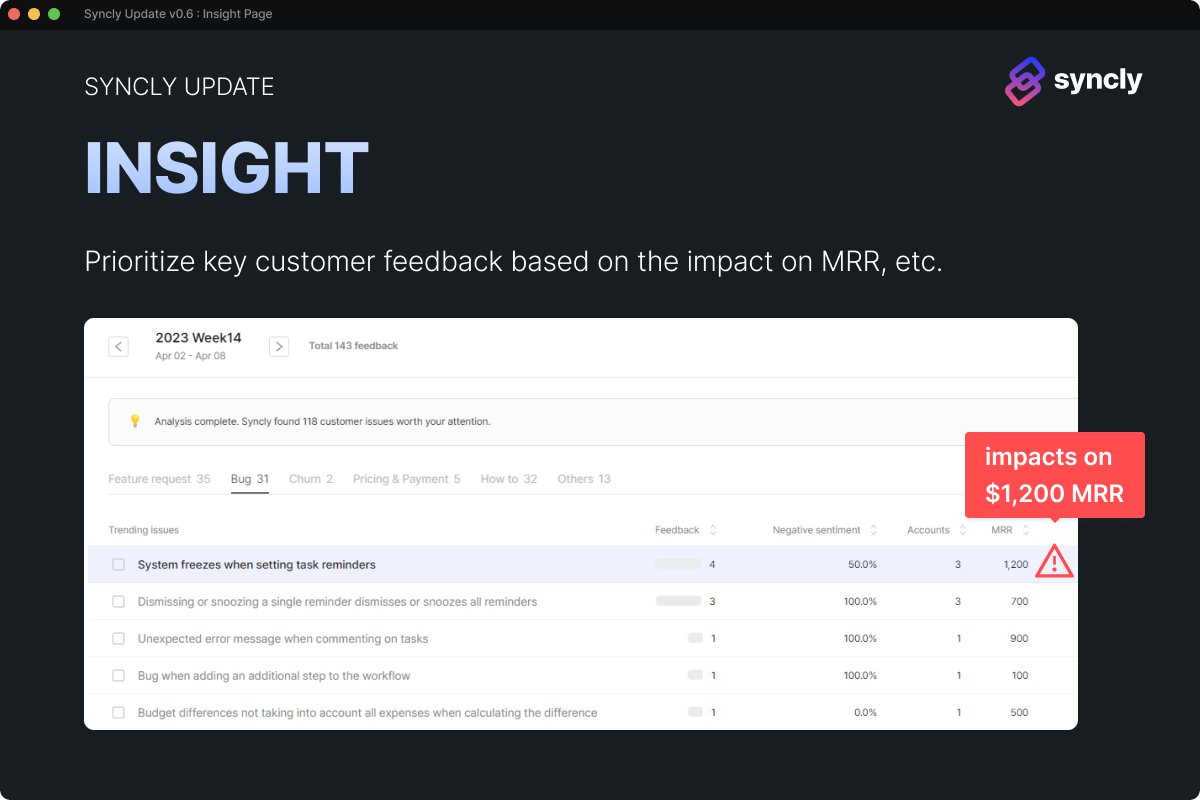Sort by MRR column arrows
This screenshot has width=1200, height=800.
tap(1026, 530)
